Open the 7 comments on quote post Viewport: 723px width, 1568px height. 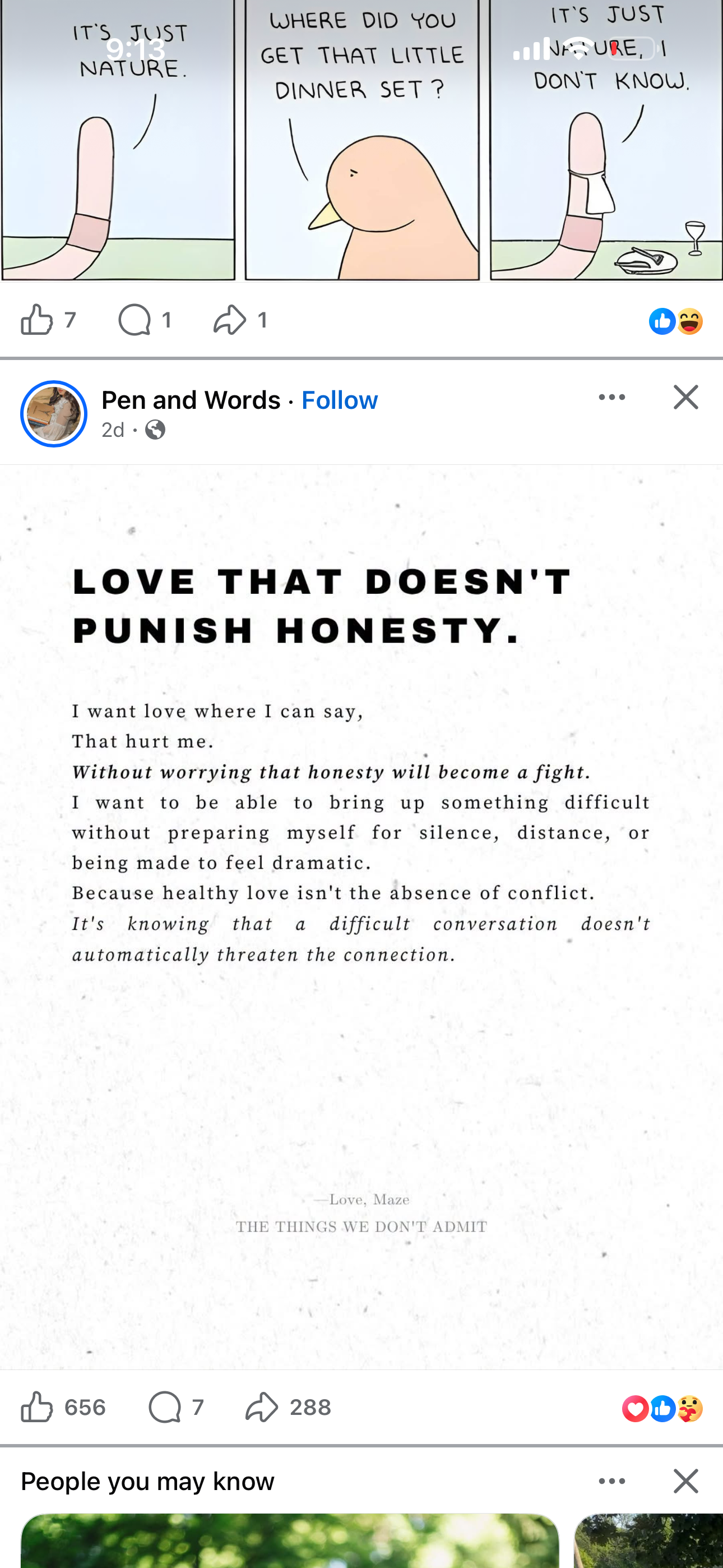[x=175, y=1407]
